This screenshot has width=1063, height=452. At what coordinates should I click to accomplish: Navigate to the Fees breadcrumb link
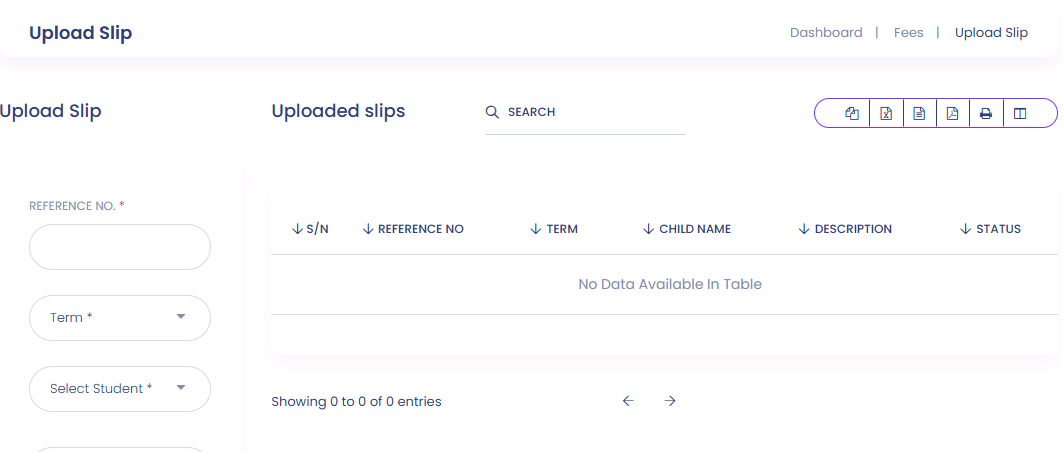[908, 32]
